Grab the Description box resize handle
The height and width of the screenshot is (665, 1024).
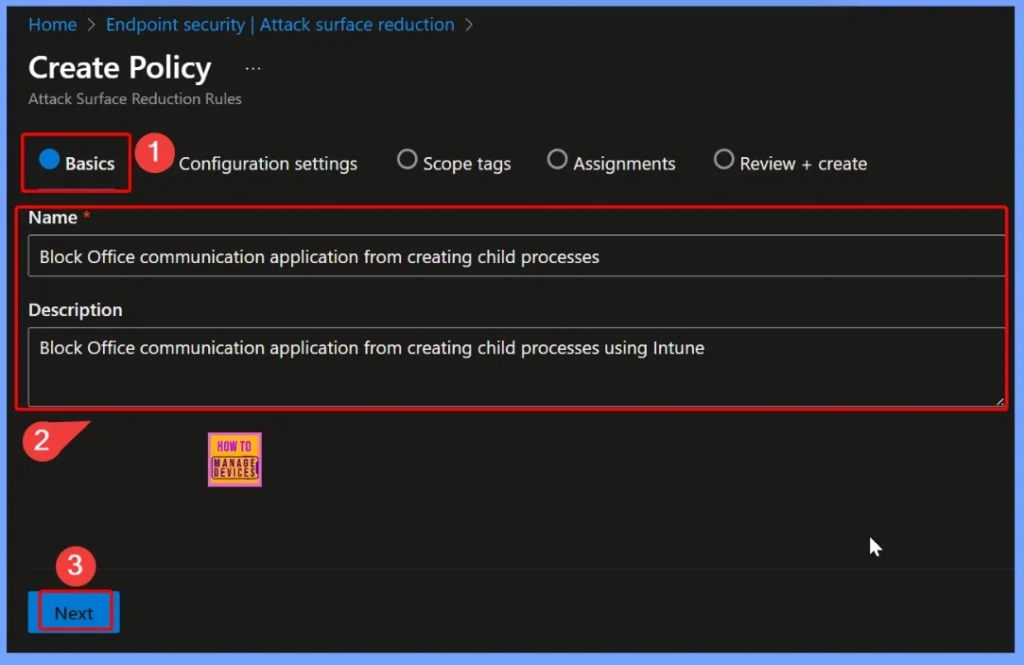coord(998,400)
